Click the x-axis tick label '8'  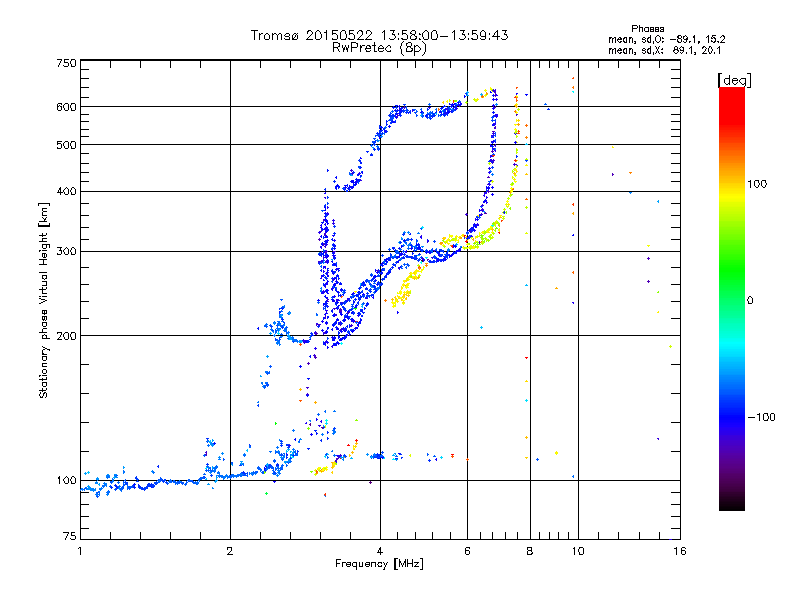tap(530, 551)
